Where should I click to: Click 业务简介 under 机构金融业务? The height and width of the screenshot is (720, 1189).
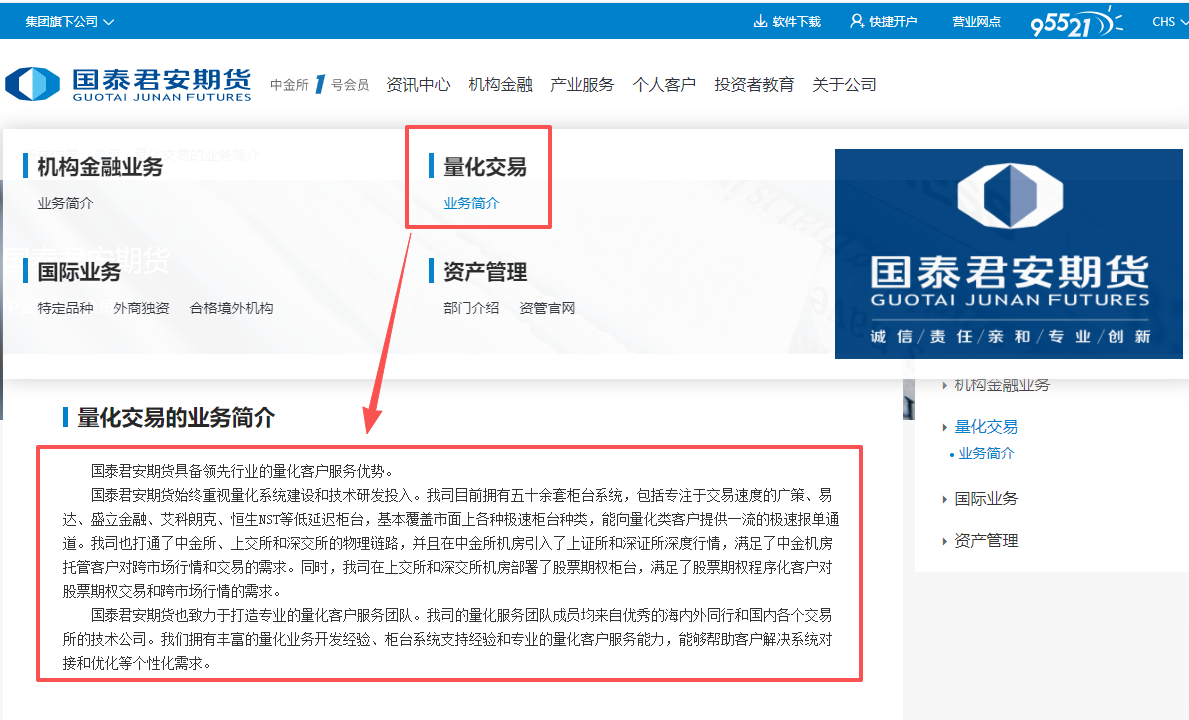[65, 203]
